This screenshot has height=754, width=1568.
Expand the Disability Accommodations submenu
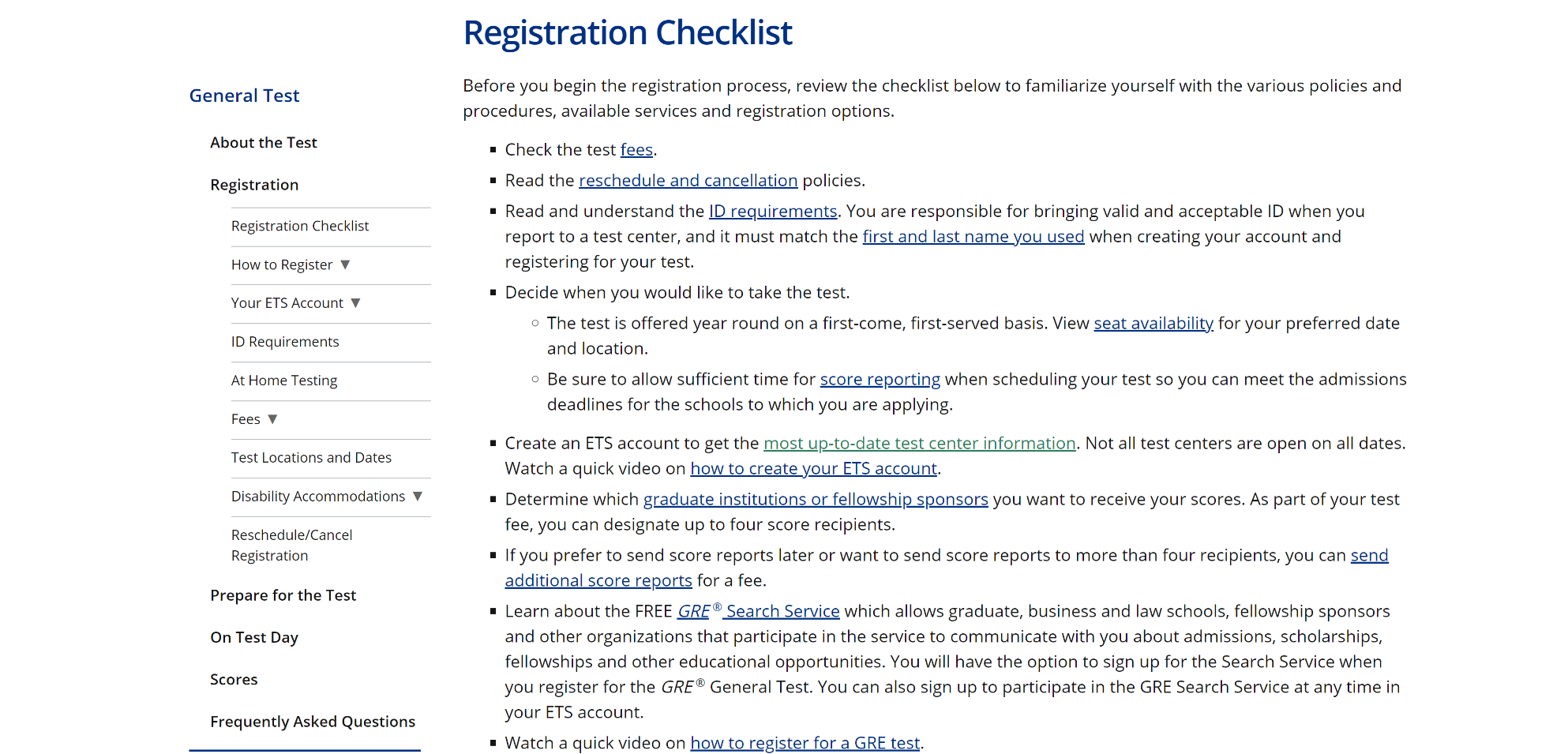click(x=319, y=496)
